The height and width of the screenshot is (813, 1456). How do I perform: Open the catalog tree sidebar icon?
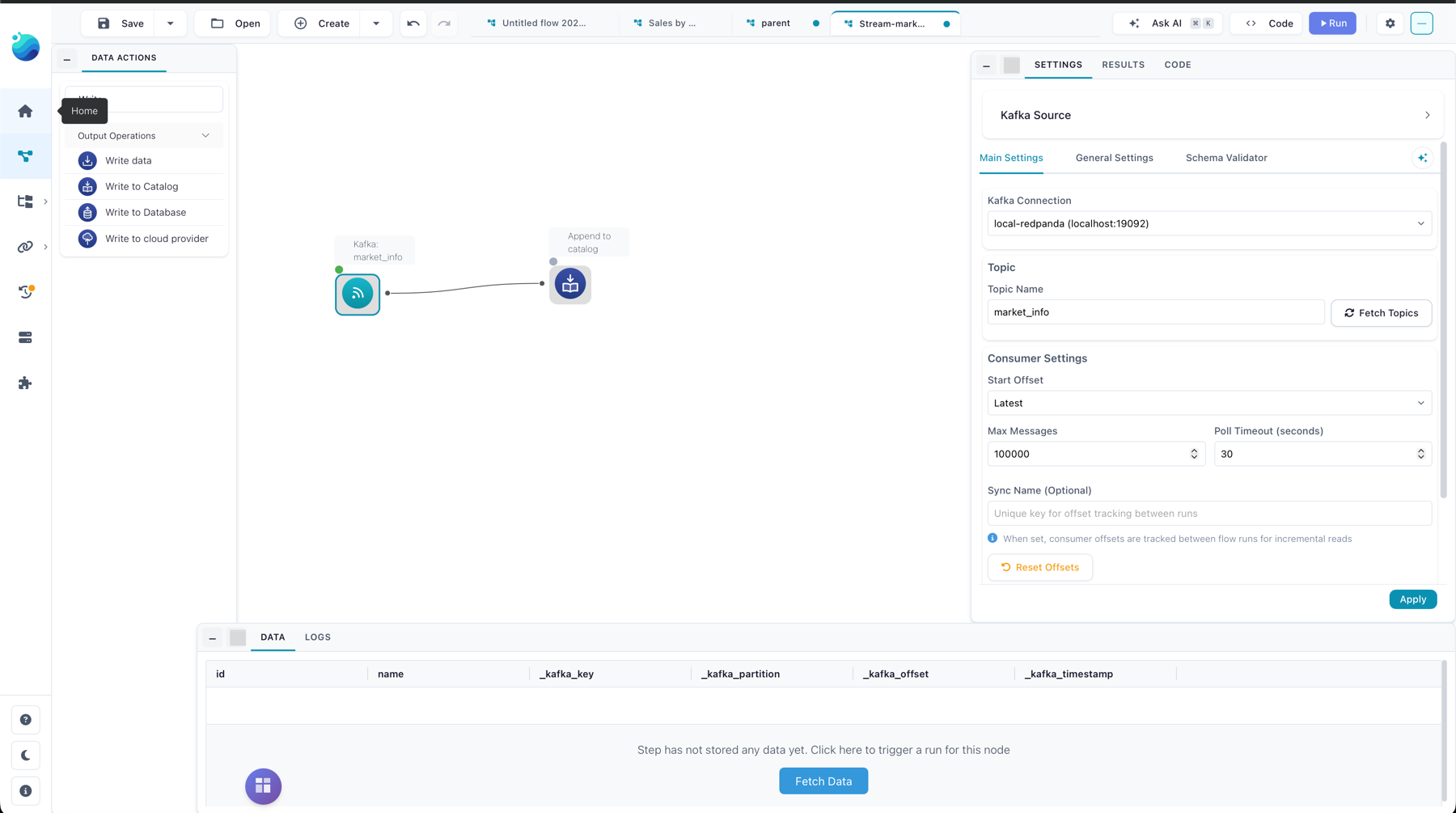point(25,201)
